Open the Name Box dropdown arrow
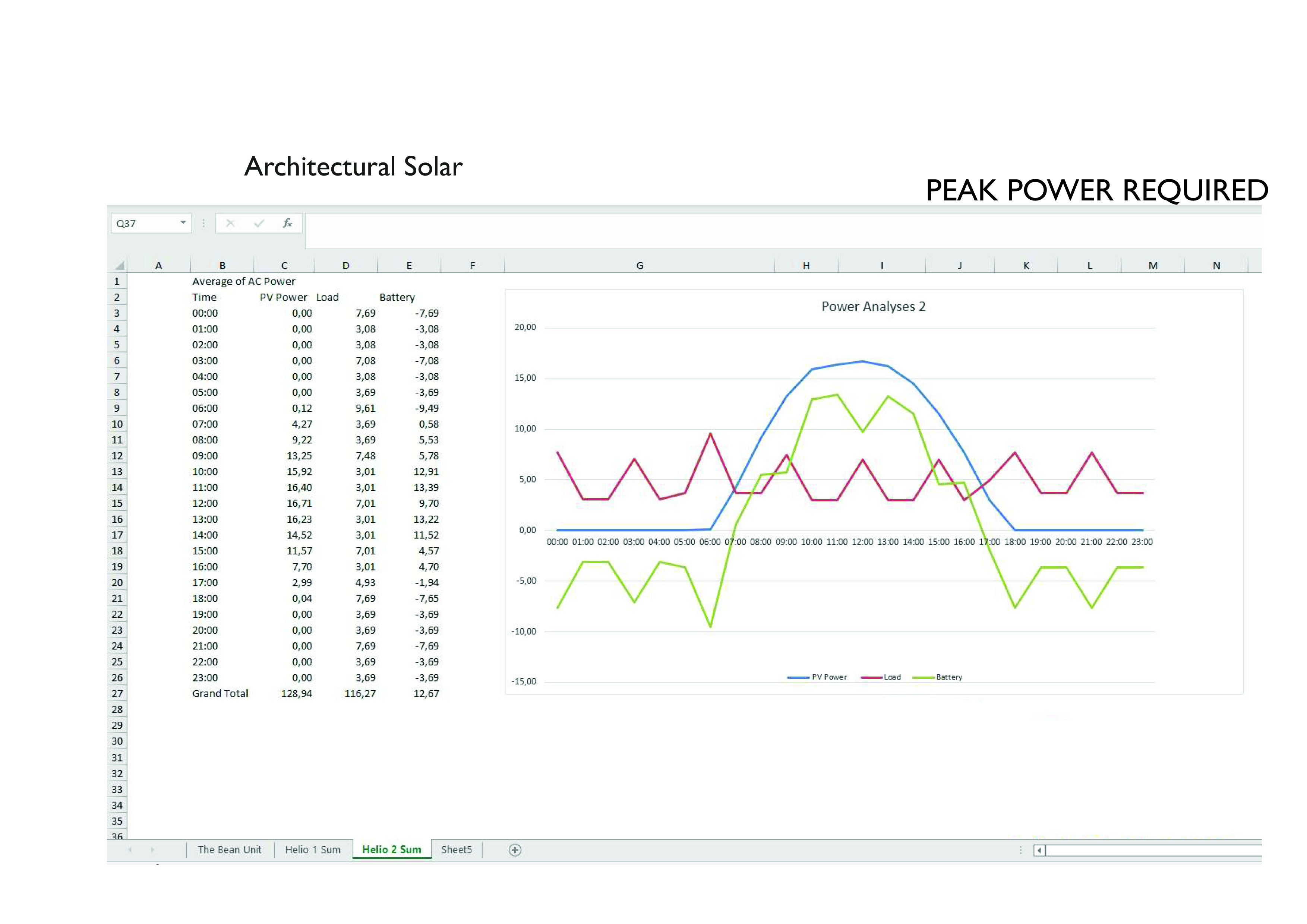 (183, 222)
